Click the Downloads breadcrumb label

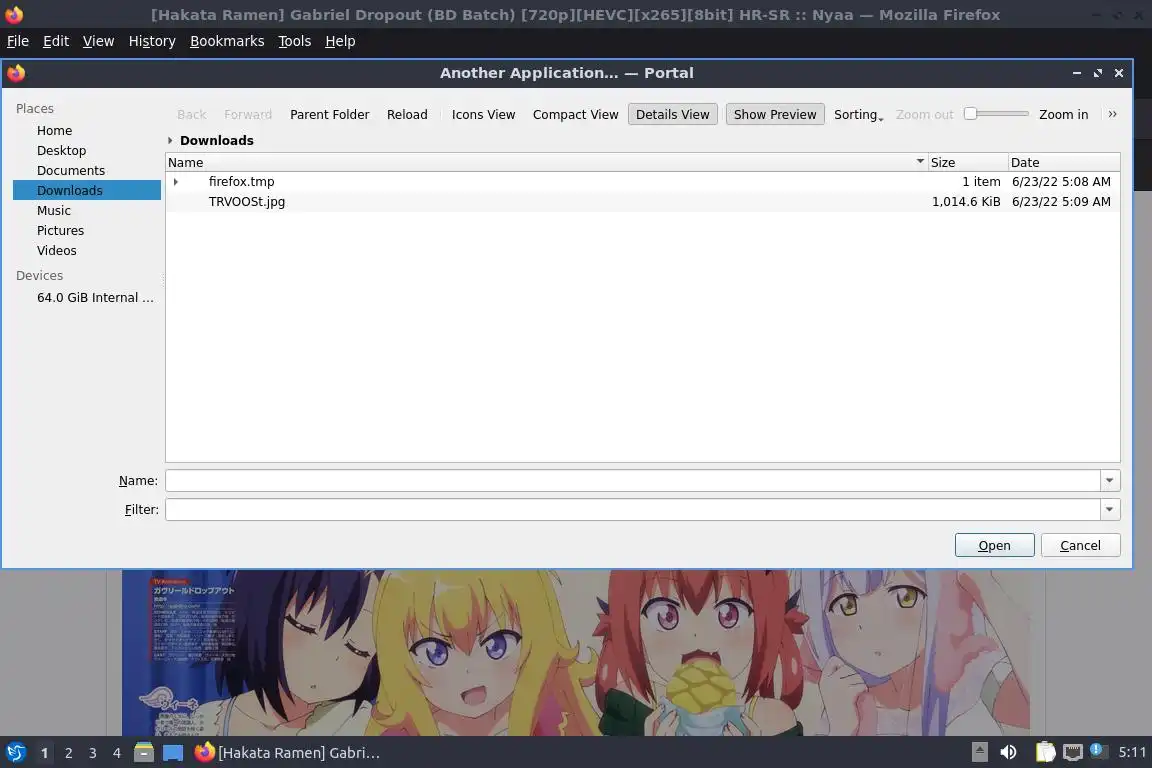point(217,140)
